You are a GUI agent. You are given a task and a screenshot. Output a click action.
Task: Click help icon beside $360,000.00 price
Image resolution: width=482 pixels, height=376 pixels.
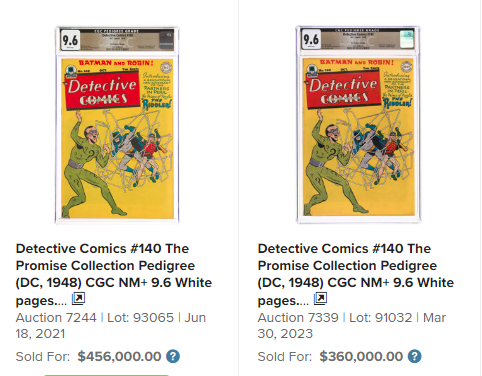415,357
